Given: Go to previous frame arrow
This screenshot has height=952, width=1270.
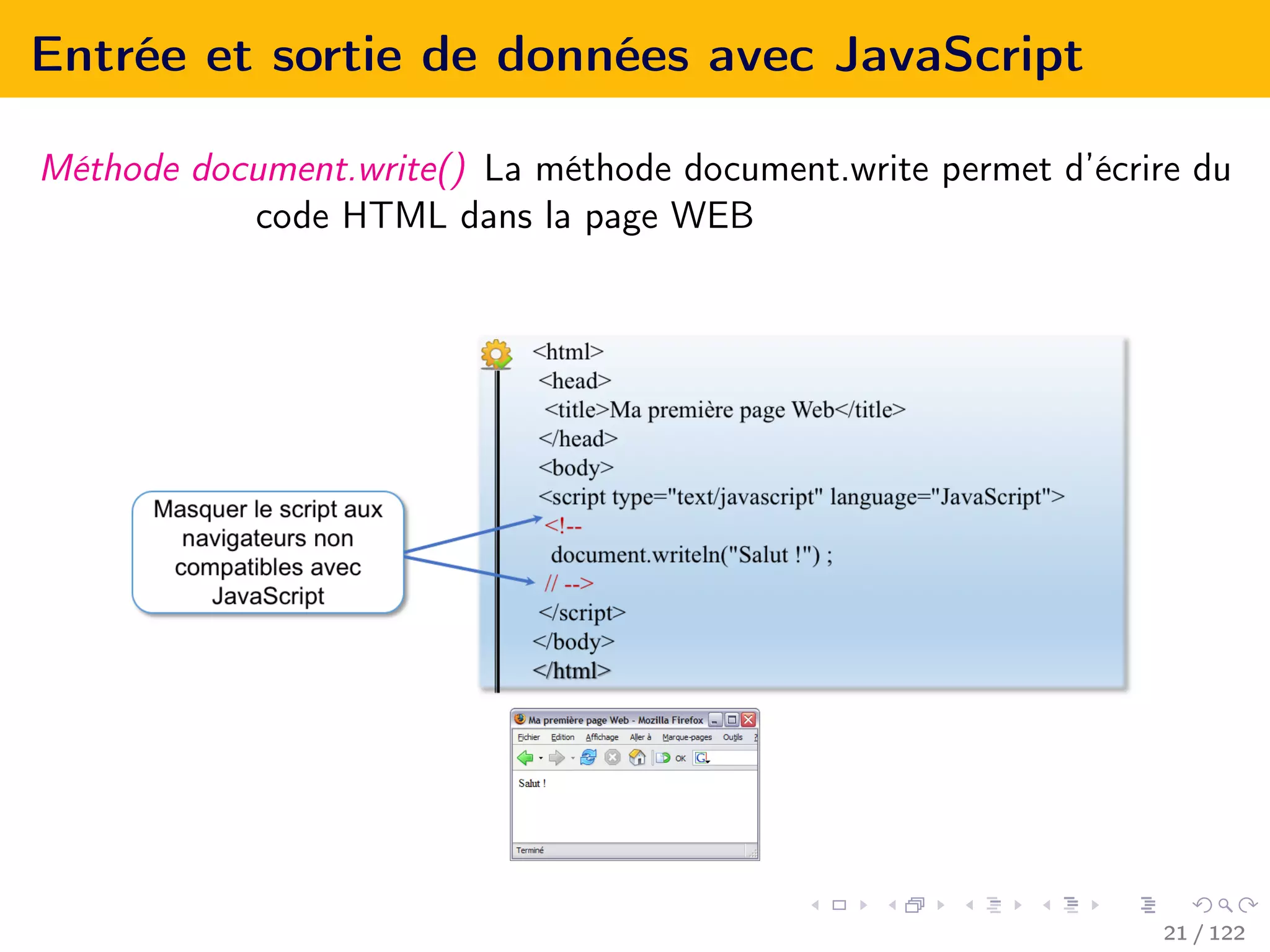Looking at the screenshot, I should click(x=892, y=905).
